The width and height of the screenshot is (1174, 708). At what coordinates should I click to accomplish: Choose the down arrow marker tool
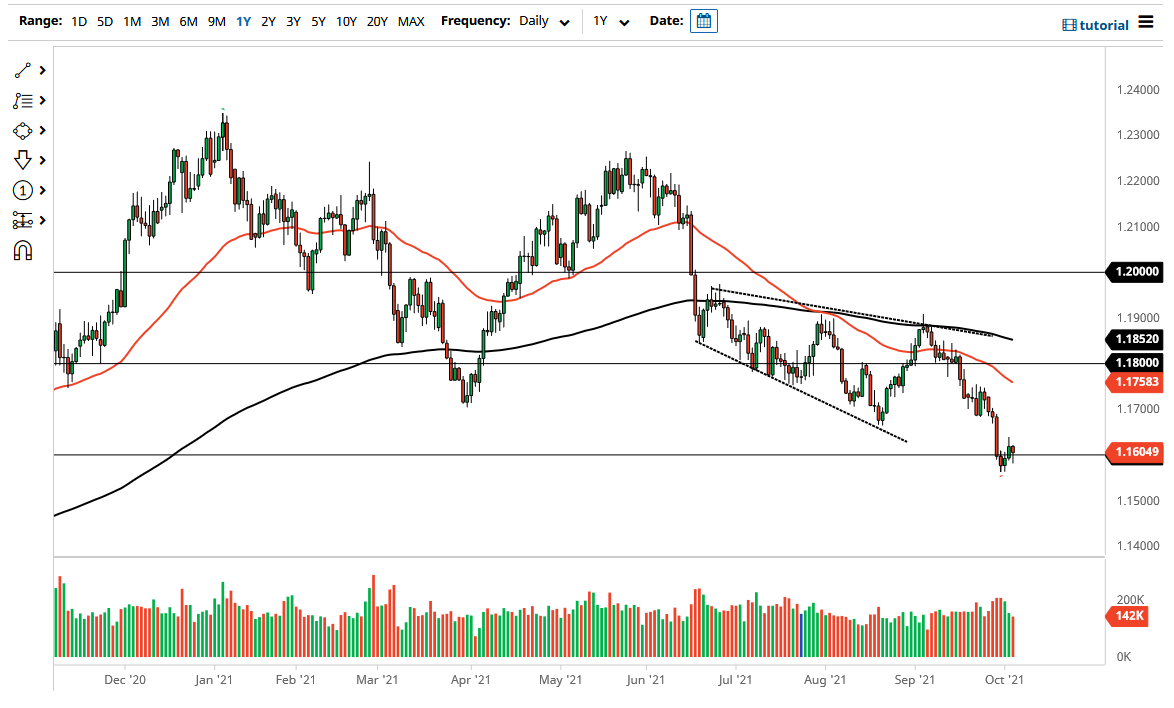click(x=22, y=160)
